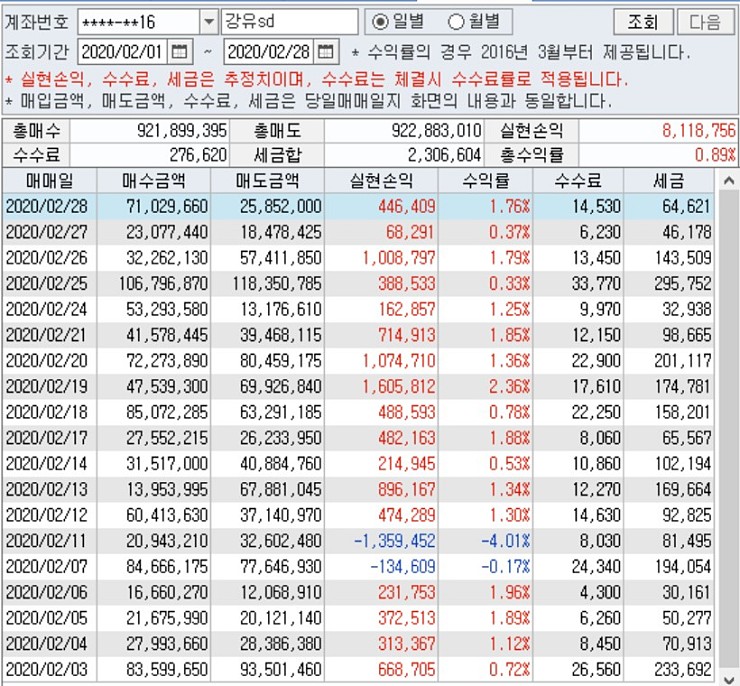
Task: Click the account name field 강유sd
Action: point(289,22)
